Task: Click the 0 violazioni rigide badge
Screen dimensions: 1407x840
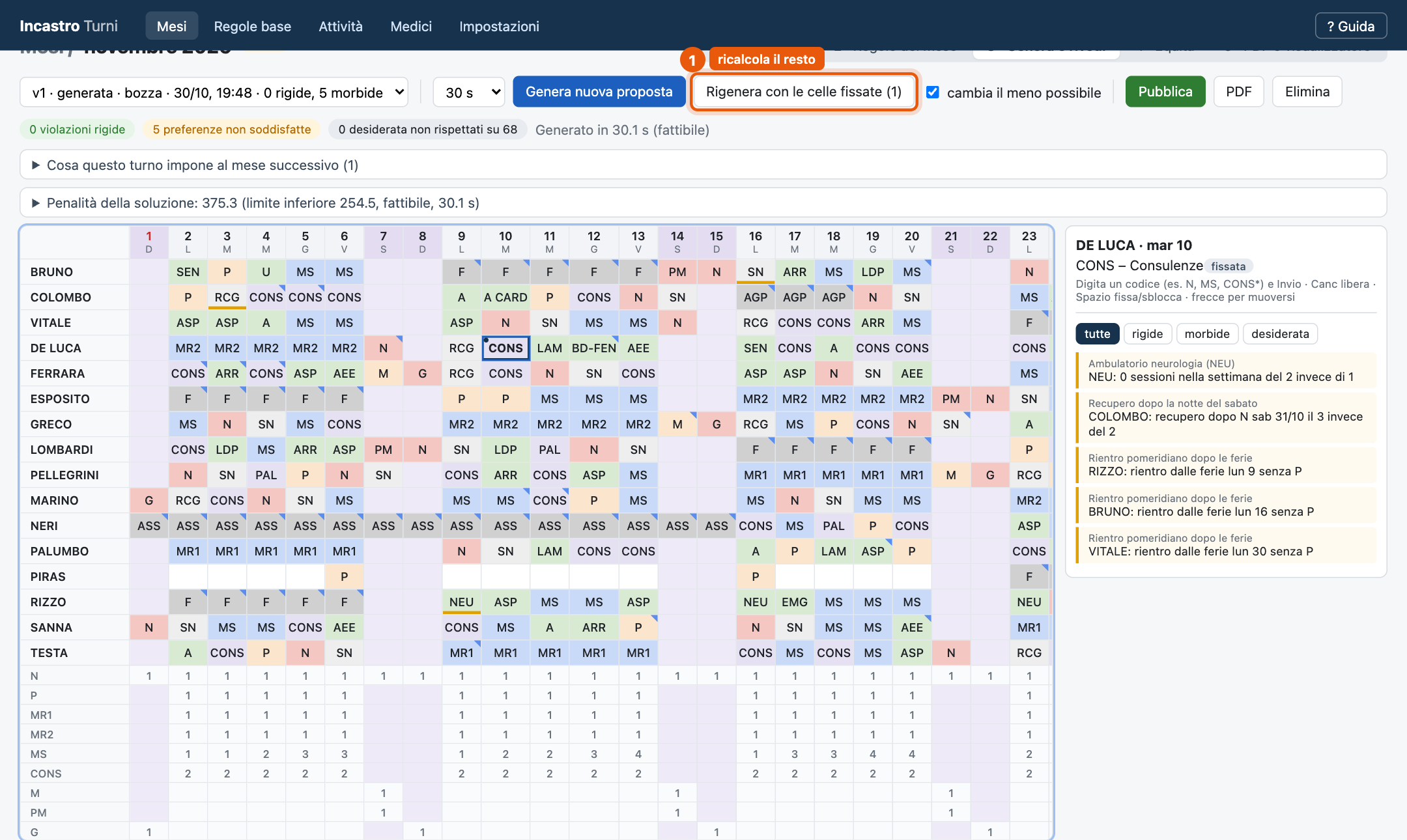Action: pyautogui.click(x=77, y=130)
